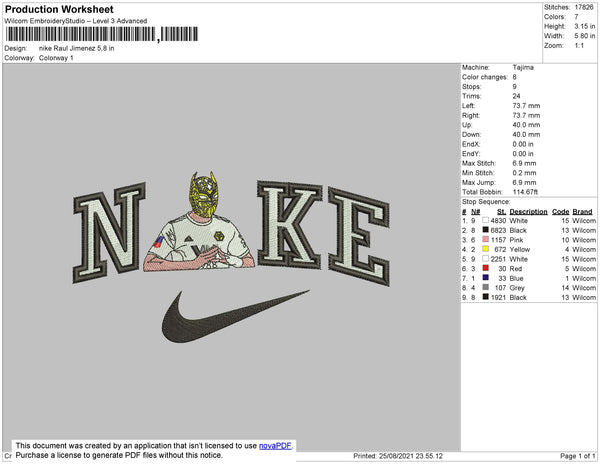Select the pink color swatch in stop sequence
Image resolution: width=600 pixels, height=464 pixels.
click(x=485, y=239)
